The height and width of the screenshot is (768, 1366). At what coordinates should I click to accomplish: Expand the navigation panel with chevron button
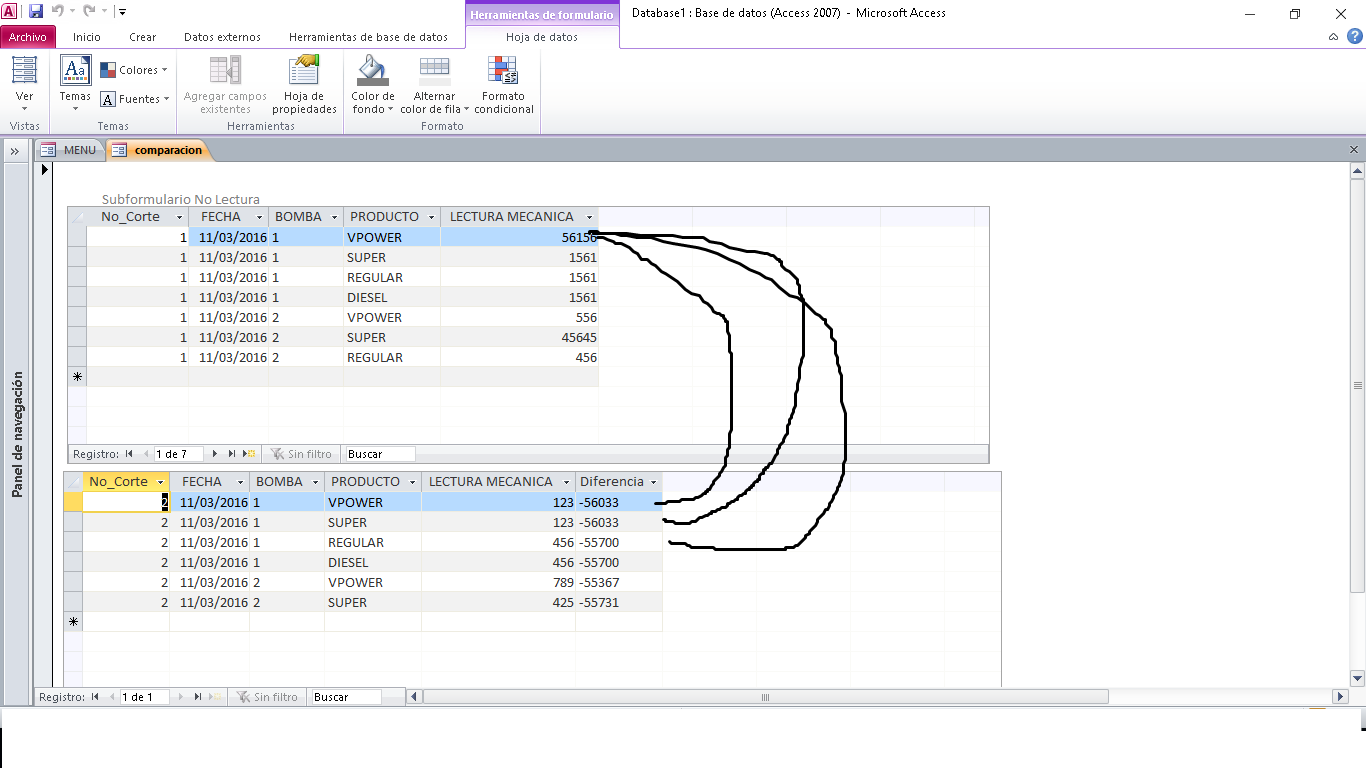15,151
